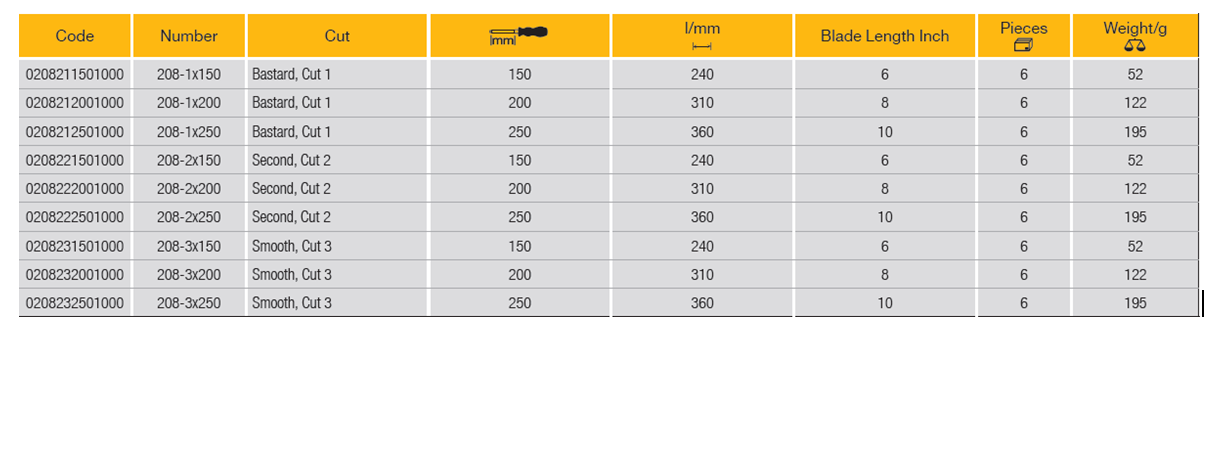Click the length dimension icon under l/mm
This screenshot has width=1219, height=465.
[701, 46]
